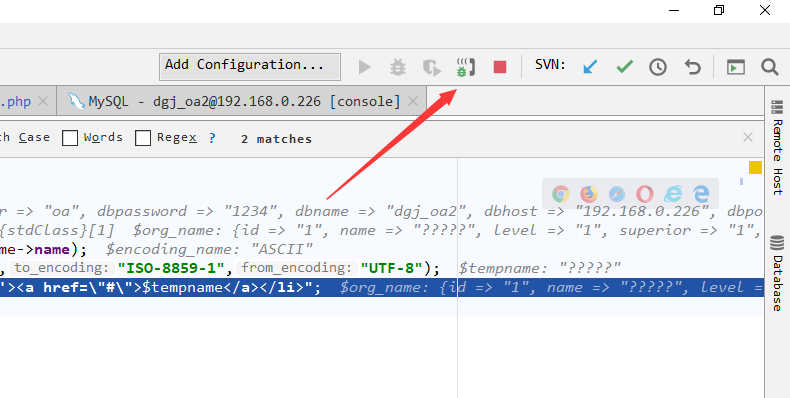Open the Add Configuration dropdown
The height and width of the screenshot is (398, 790).
click(250, 67)
